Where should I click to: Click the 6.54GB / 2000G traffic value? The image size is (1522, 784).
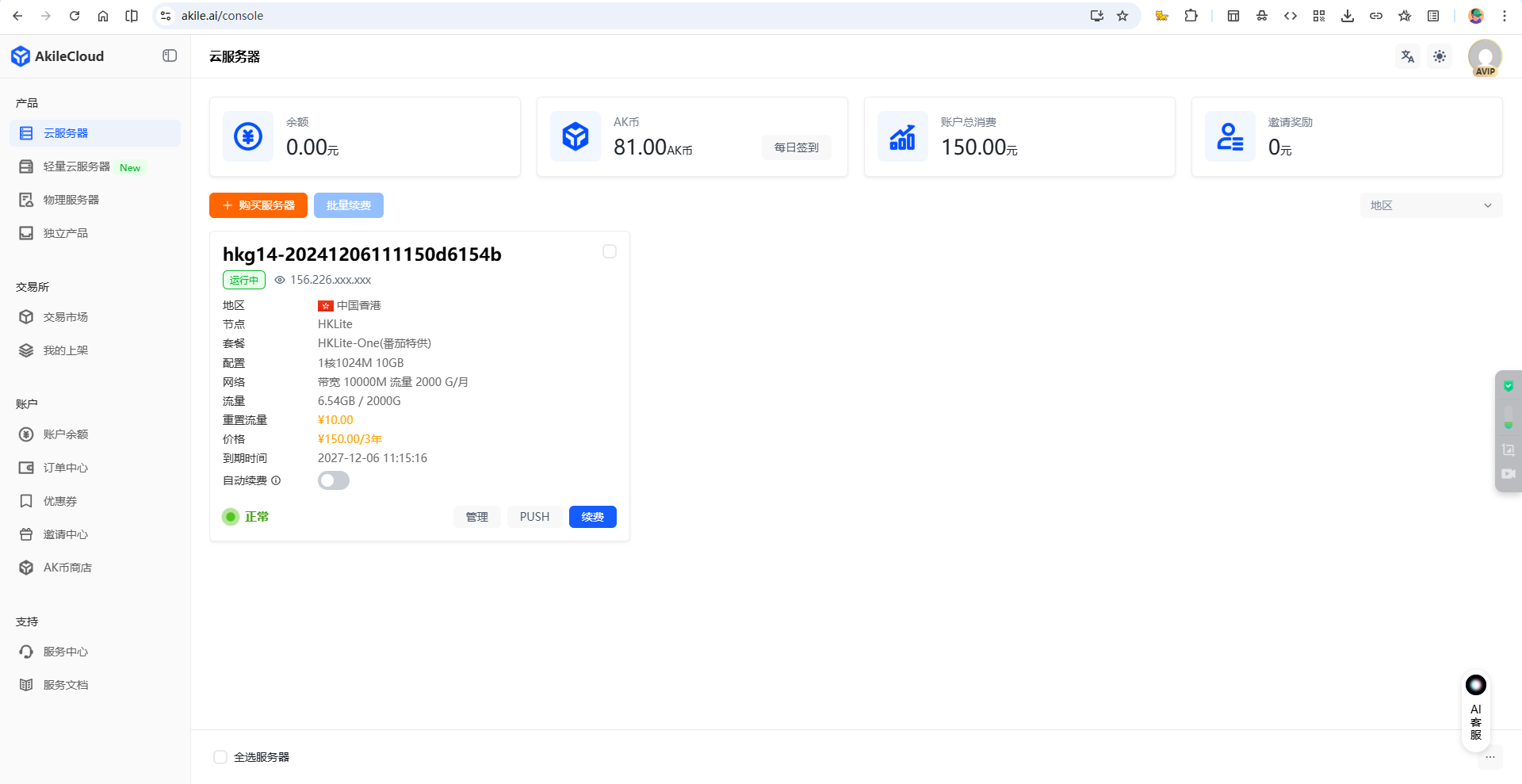coord(359,401)
